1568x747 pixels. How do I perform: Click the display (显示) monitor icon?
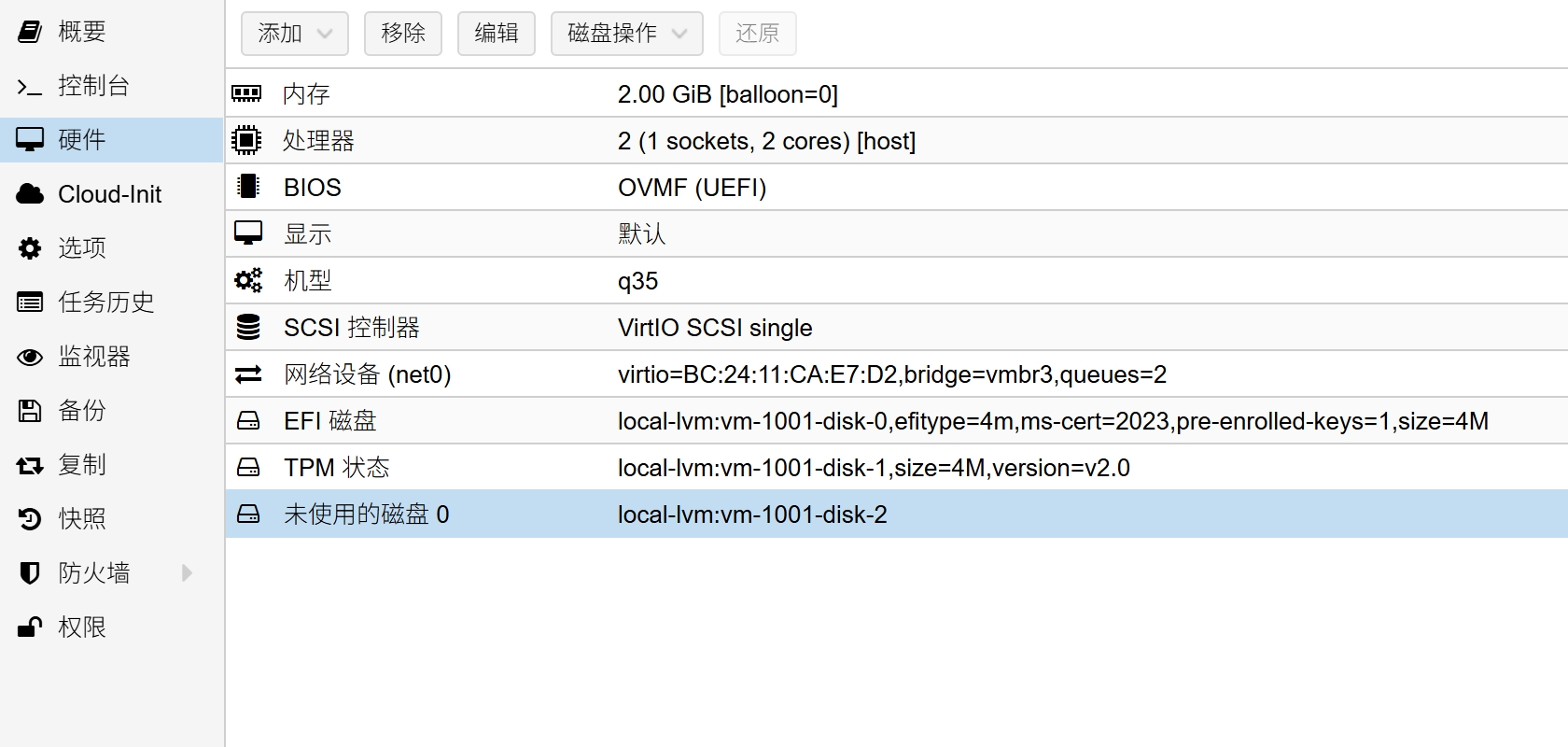point(248,233)
